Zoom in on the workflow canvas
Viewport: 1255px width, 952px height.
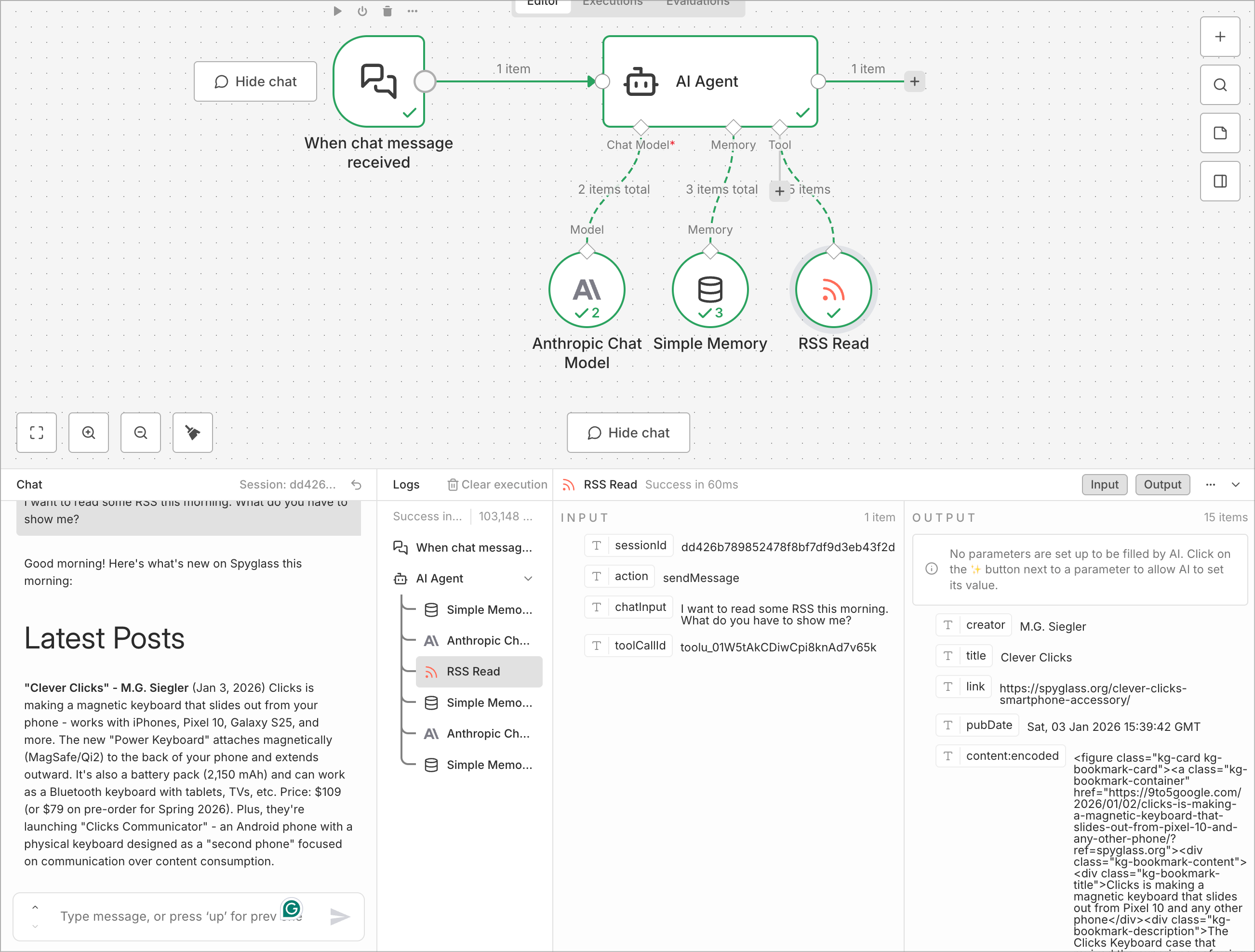click(89, 433)
